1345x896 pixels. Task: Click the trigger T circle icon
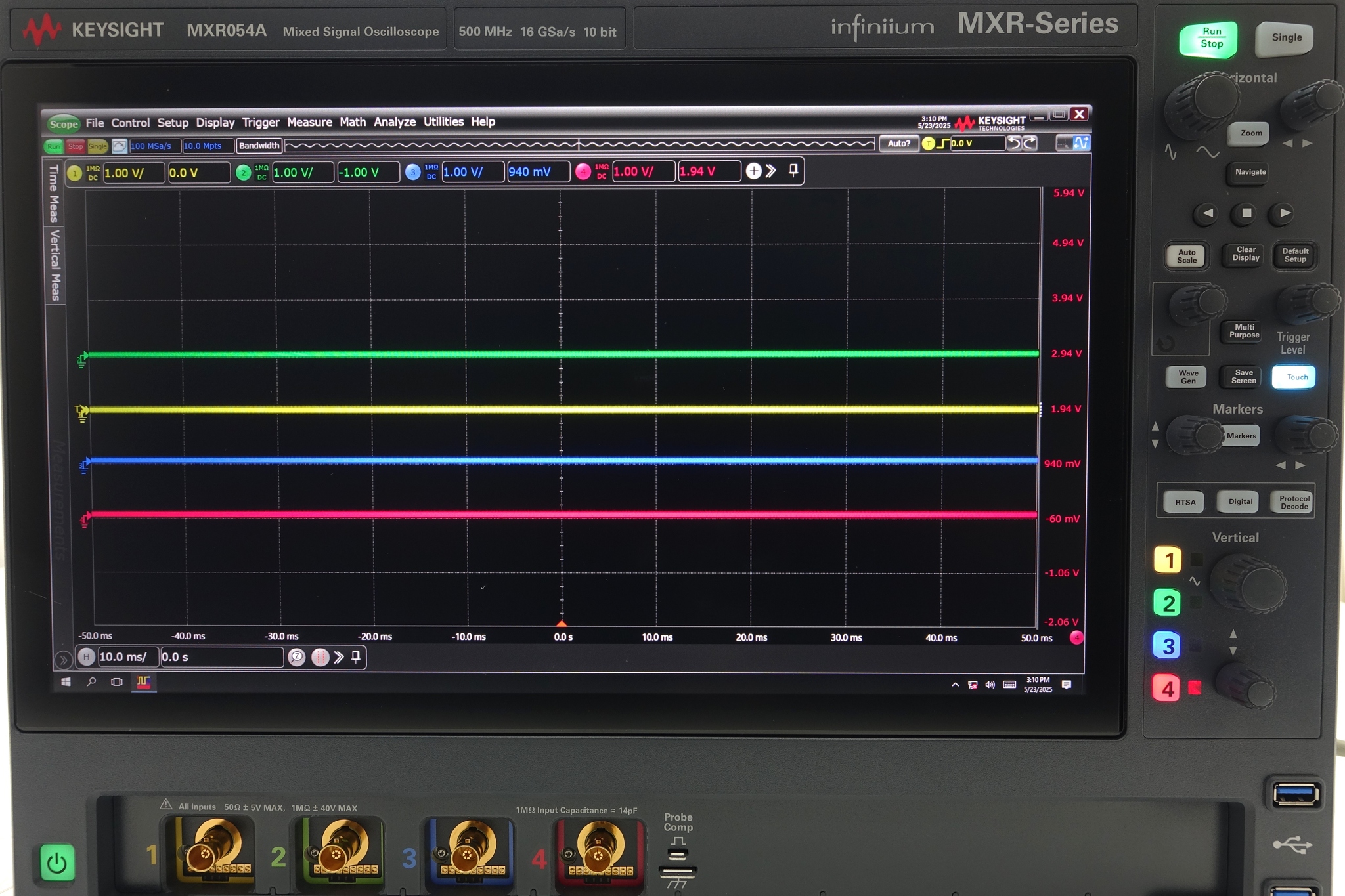tap(928, 144)
